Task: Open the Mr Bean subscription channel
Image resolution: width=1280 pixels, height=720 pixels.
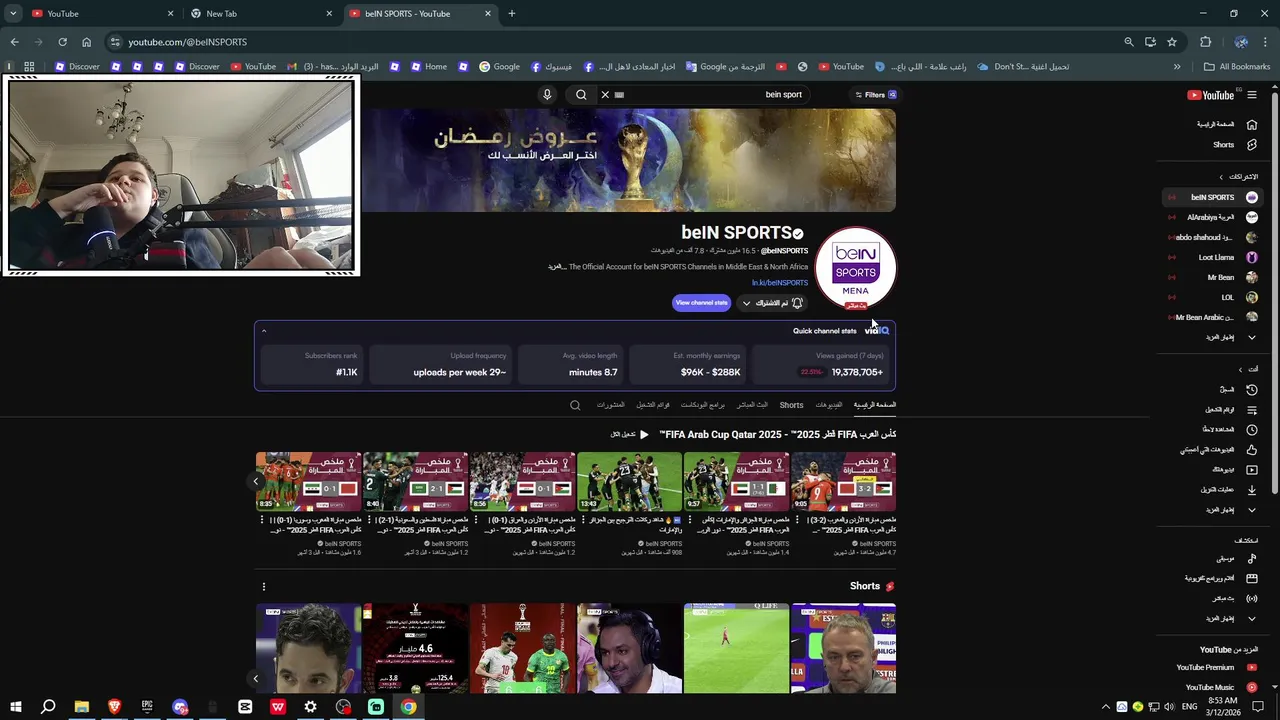Action: [x=1213, y=277]
